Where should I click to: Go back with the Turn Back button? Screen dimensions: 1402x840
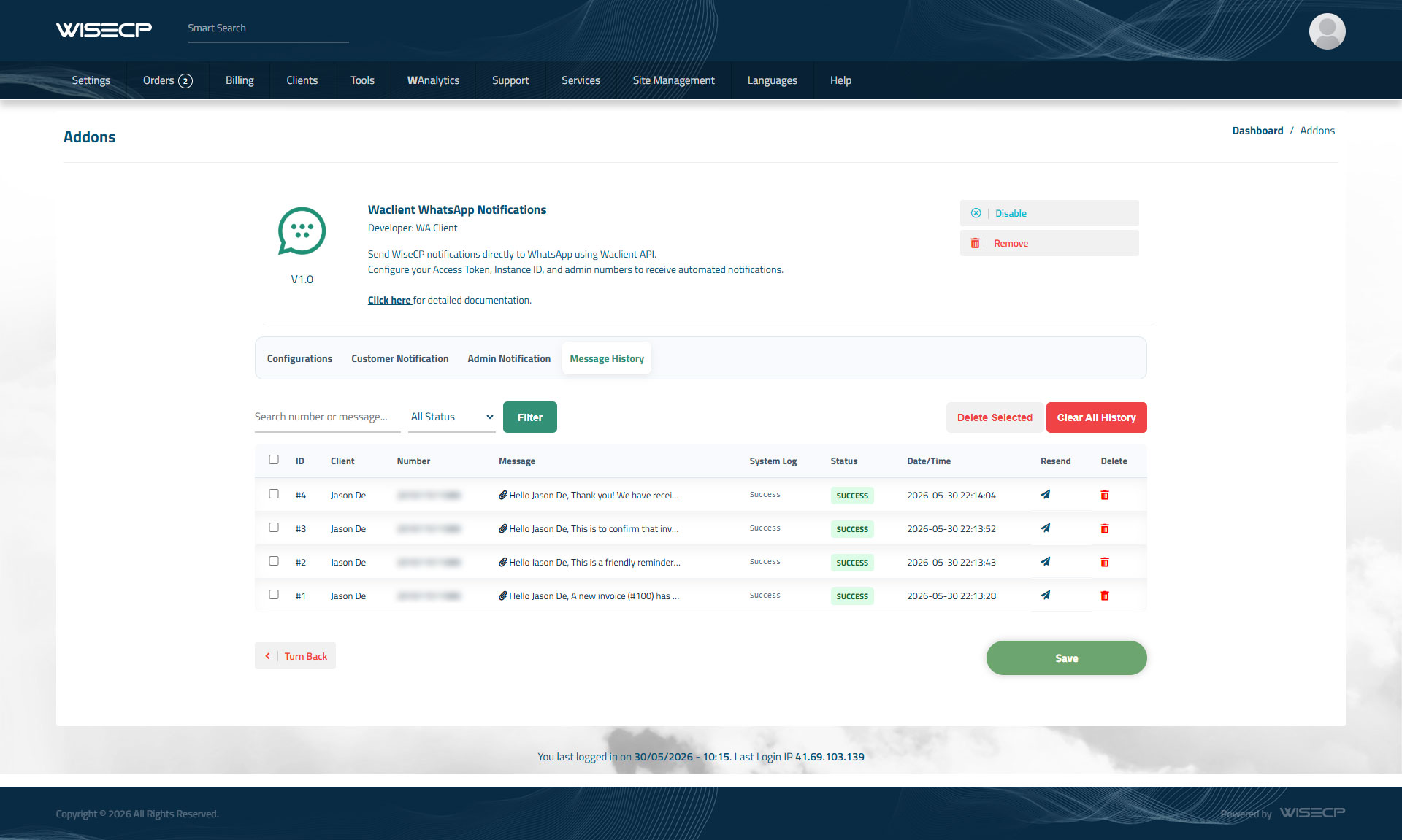[x=295, y=656]
